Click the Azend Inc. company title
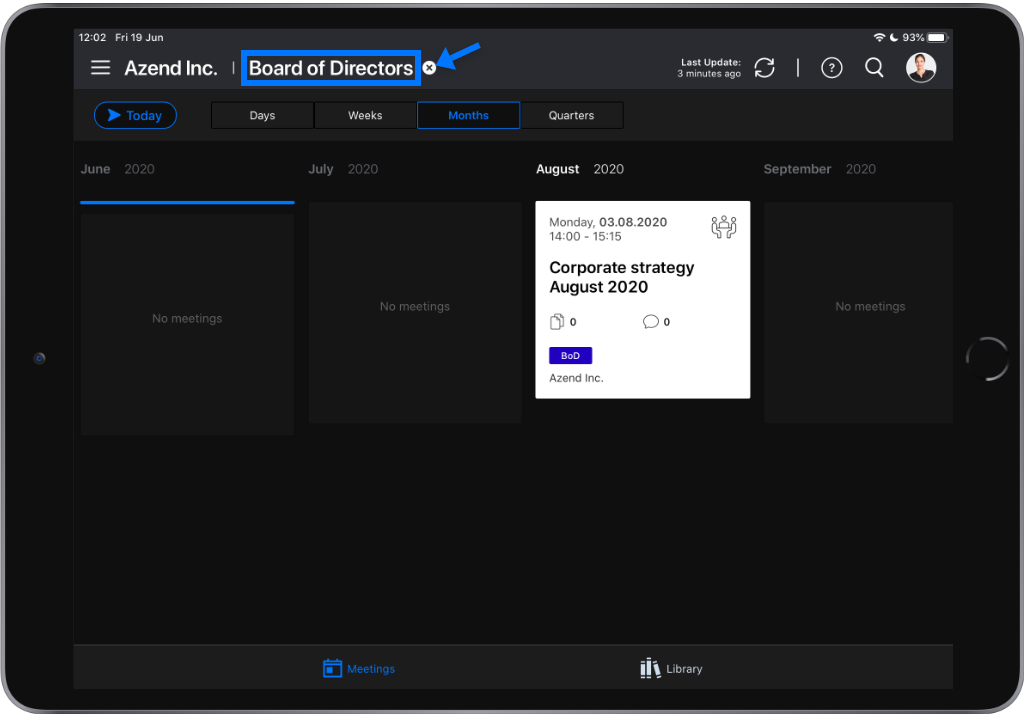The width and height of the screenshot is (1024, 714). click(x=171, y=68)
